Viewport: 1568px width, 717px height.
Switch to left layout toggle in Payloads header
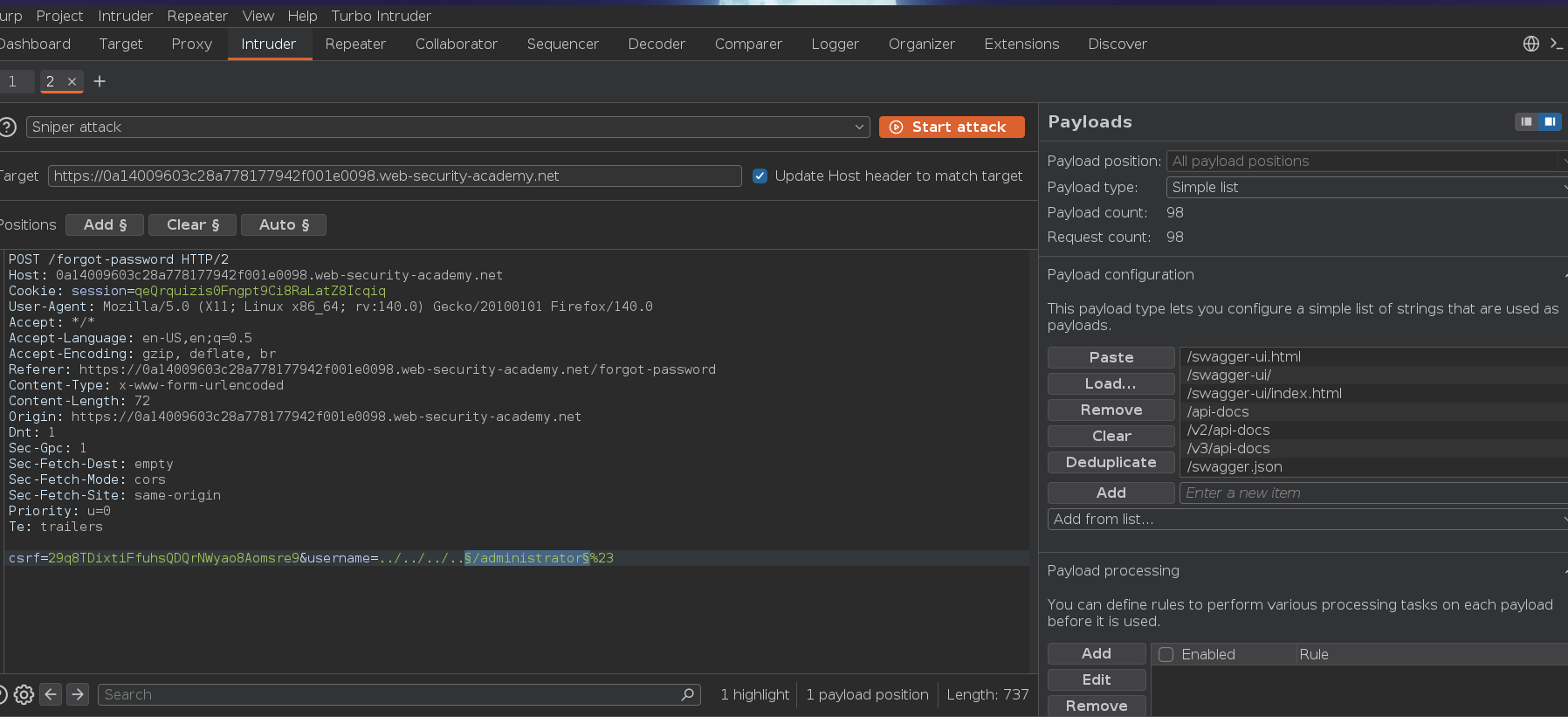pos(1526,121)
